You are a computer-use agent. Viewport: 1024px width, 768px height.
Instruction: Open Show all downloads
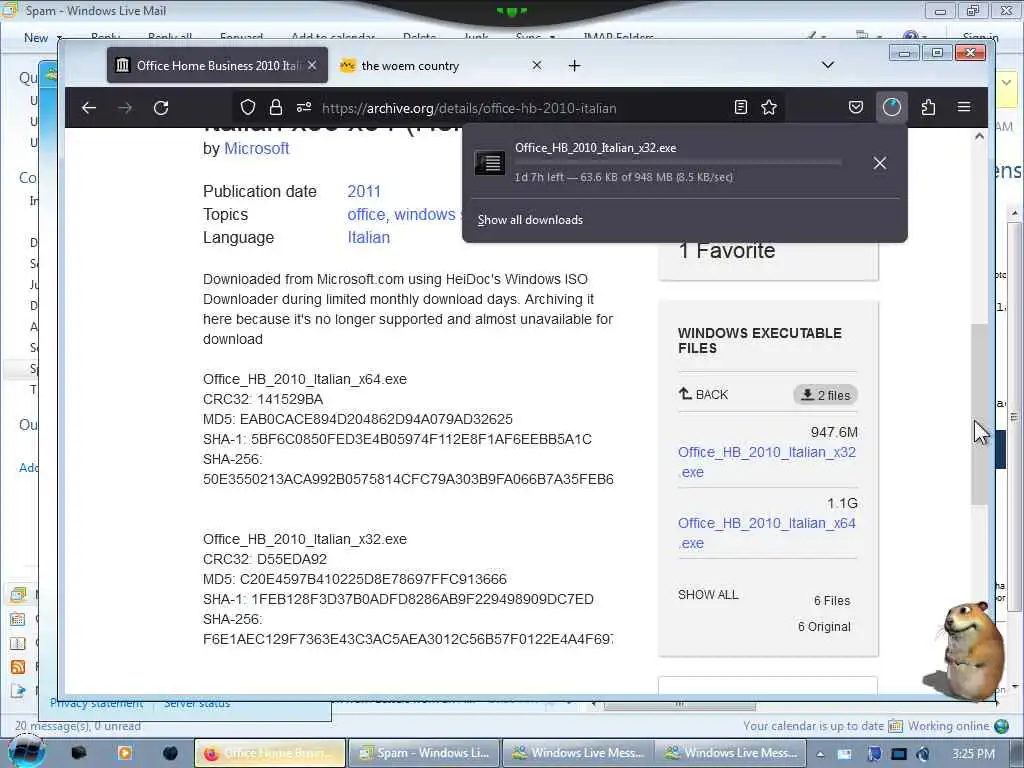[530, 220]
